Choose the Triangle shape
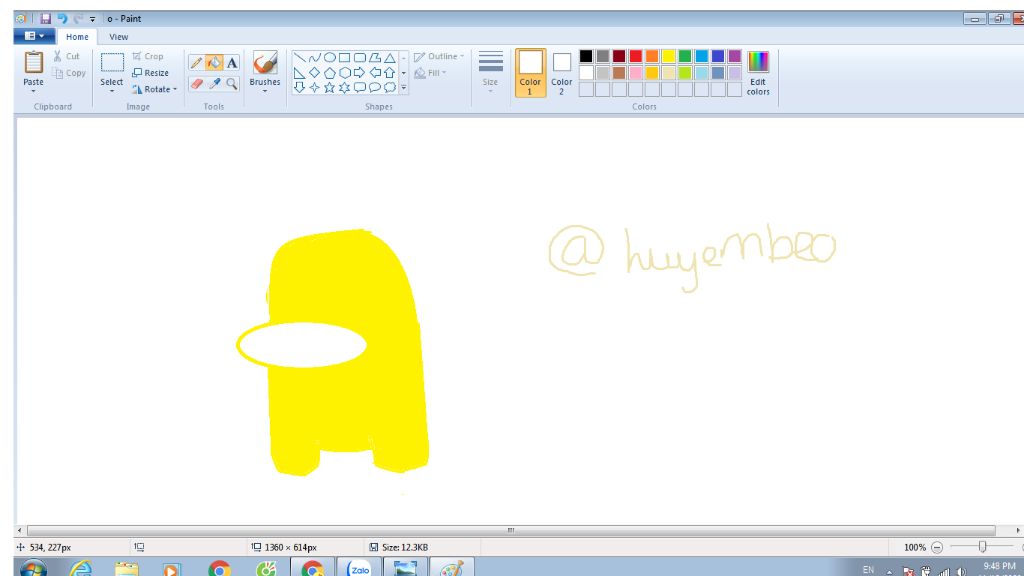 point(390,57)
